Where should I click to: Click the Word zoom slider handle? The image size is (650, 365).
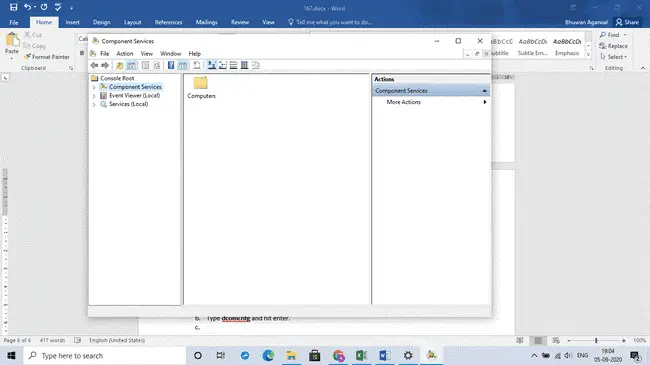point(596,341)
